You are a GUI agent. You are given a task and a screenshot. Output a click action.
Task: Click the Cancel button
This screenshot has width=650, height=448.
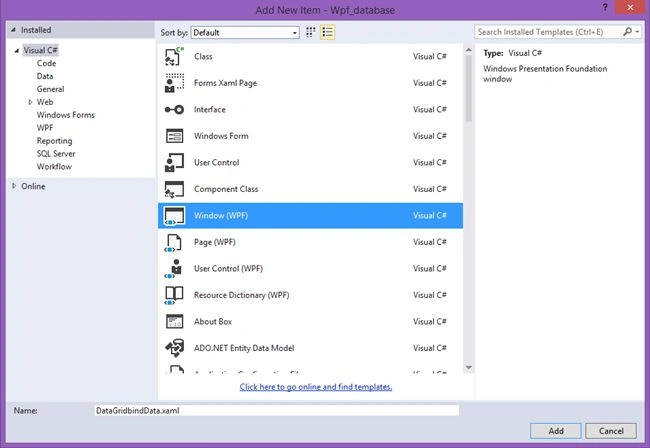tap(611, 431)
